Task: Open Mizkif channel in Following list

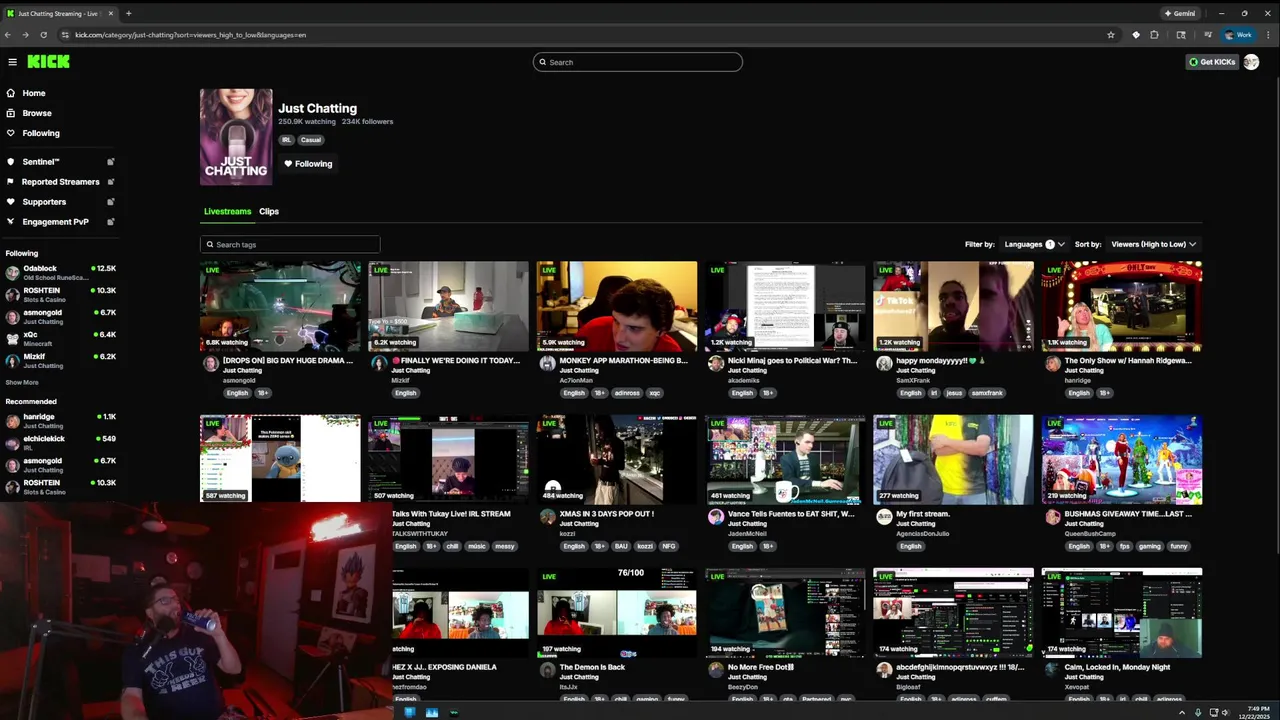Action: [x=60, y=360]
